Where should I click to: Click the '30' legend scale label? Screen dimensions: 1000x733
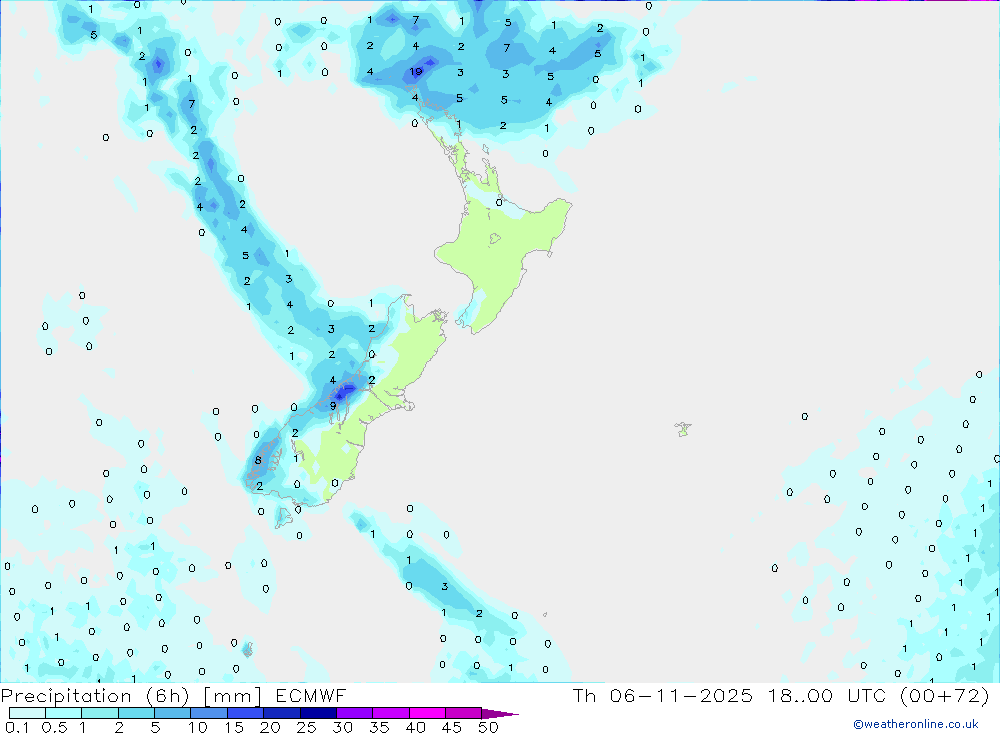[x=343, y=727]
